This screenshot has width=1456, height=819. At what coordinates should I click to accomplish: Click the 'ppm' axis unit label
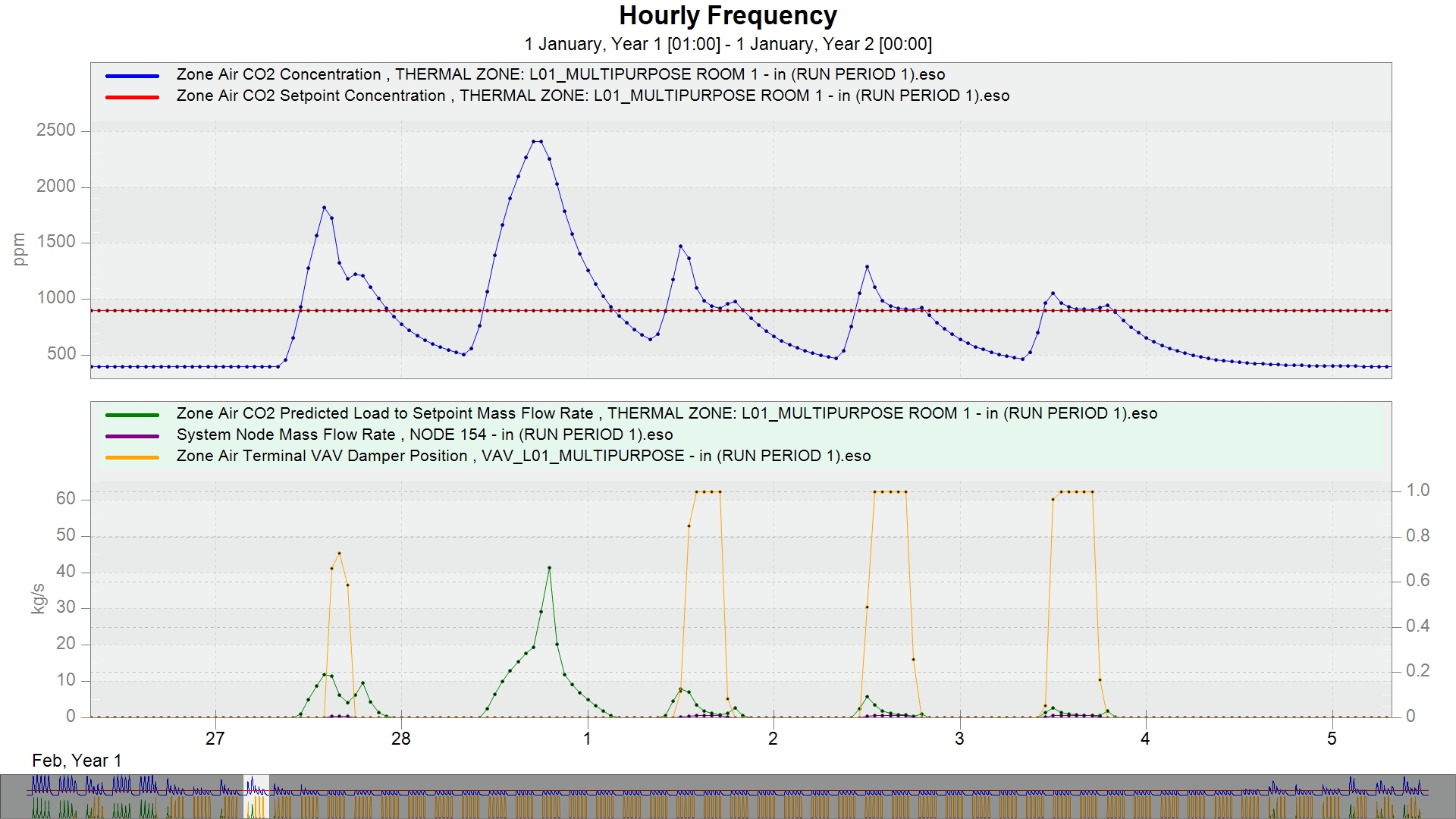(20, 249)
